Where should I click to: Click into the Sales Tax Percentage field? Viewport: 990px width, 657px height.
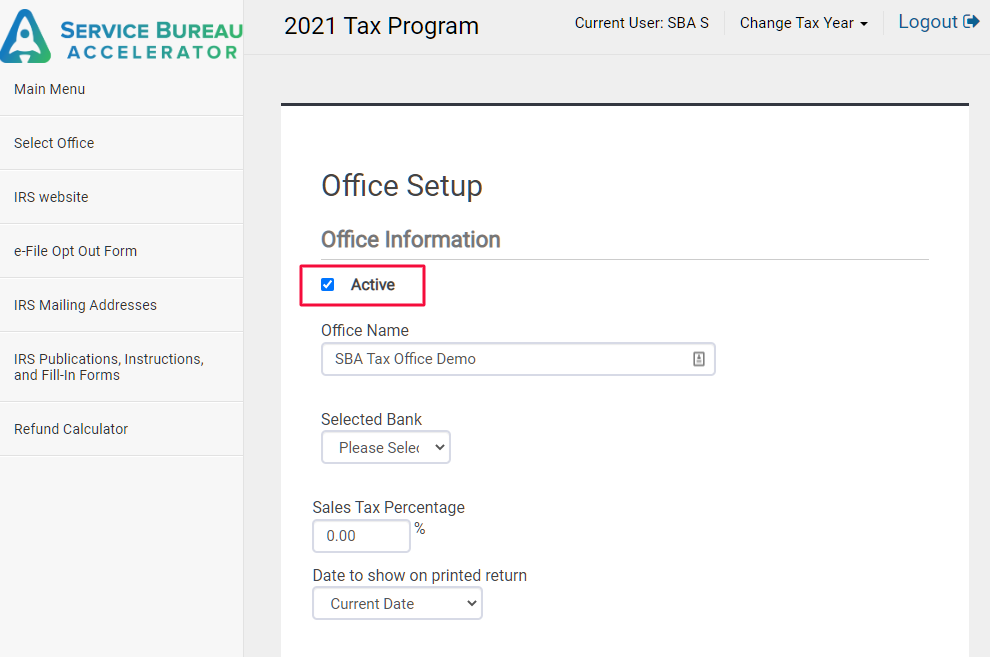click(x=361, y=536)
